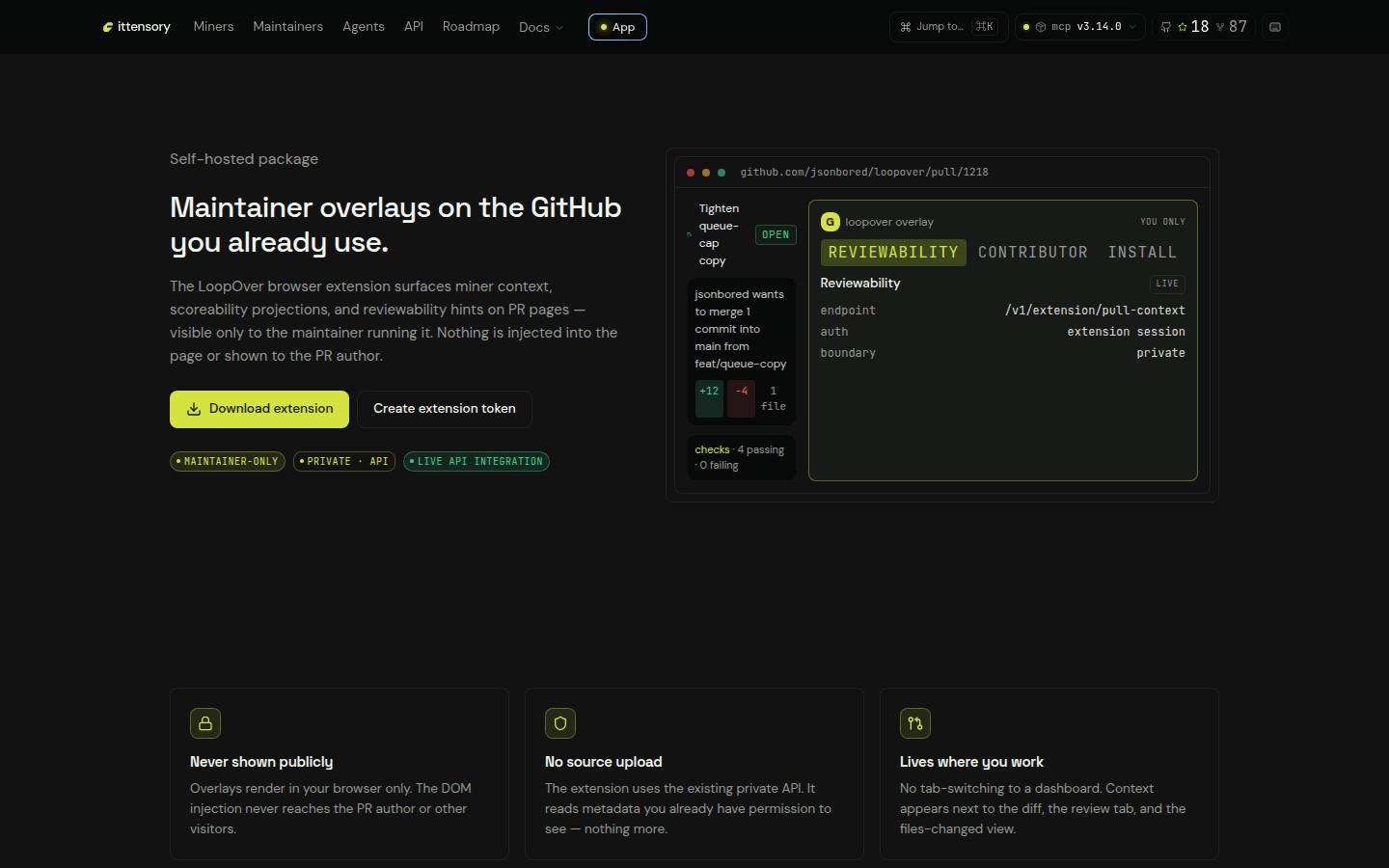Expand the Docs dropdown menu
This screenshot has height=868, width=1389.
[541, 27]
